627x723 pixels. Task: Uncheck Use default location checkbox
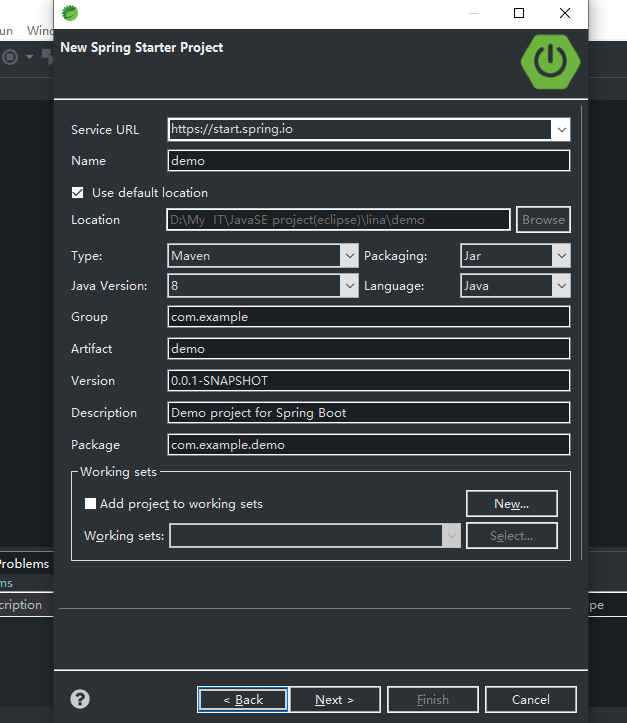pos(77,193)
